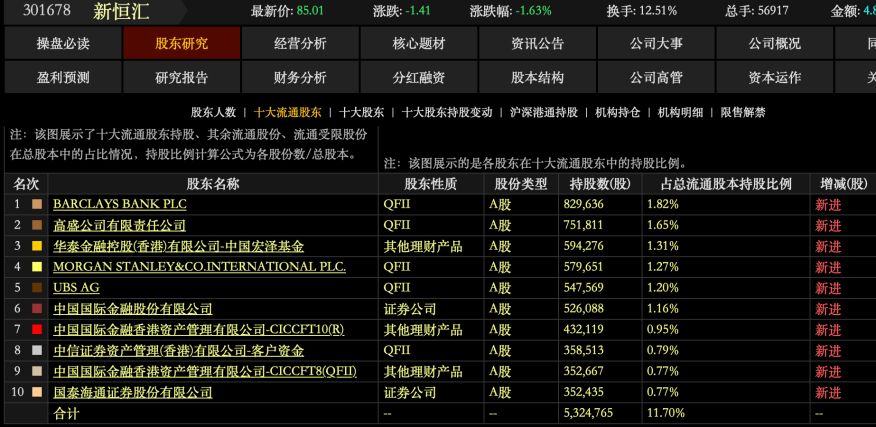Click the yellow swatch beside MORGAN STANLEY

(x=37, y=267)
